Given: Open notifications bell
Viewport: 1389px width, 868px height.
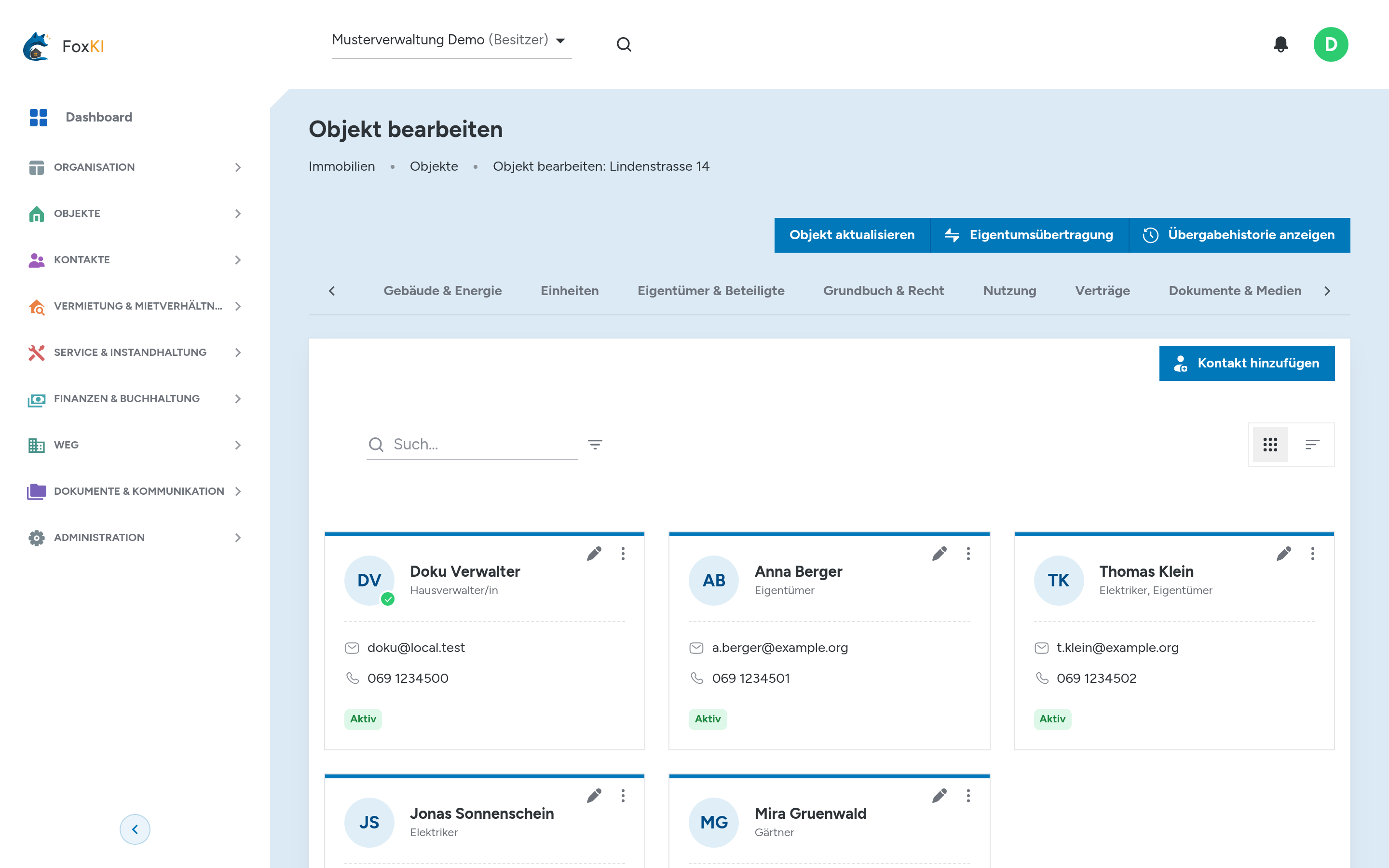Looking at the screenshot, I should pos(1280,44).
